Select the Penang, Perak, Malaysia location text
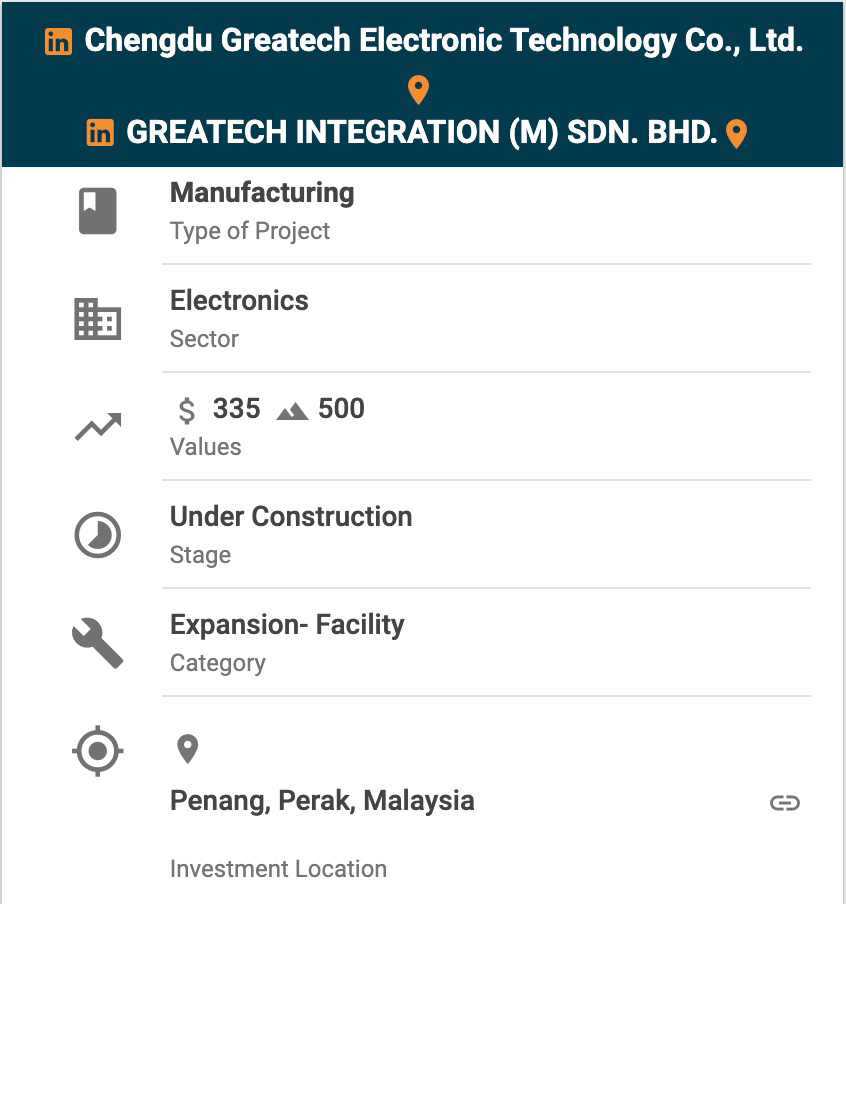 tap(322, 801)
